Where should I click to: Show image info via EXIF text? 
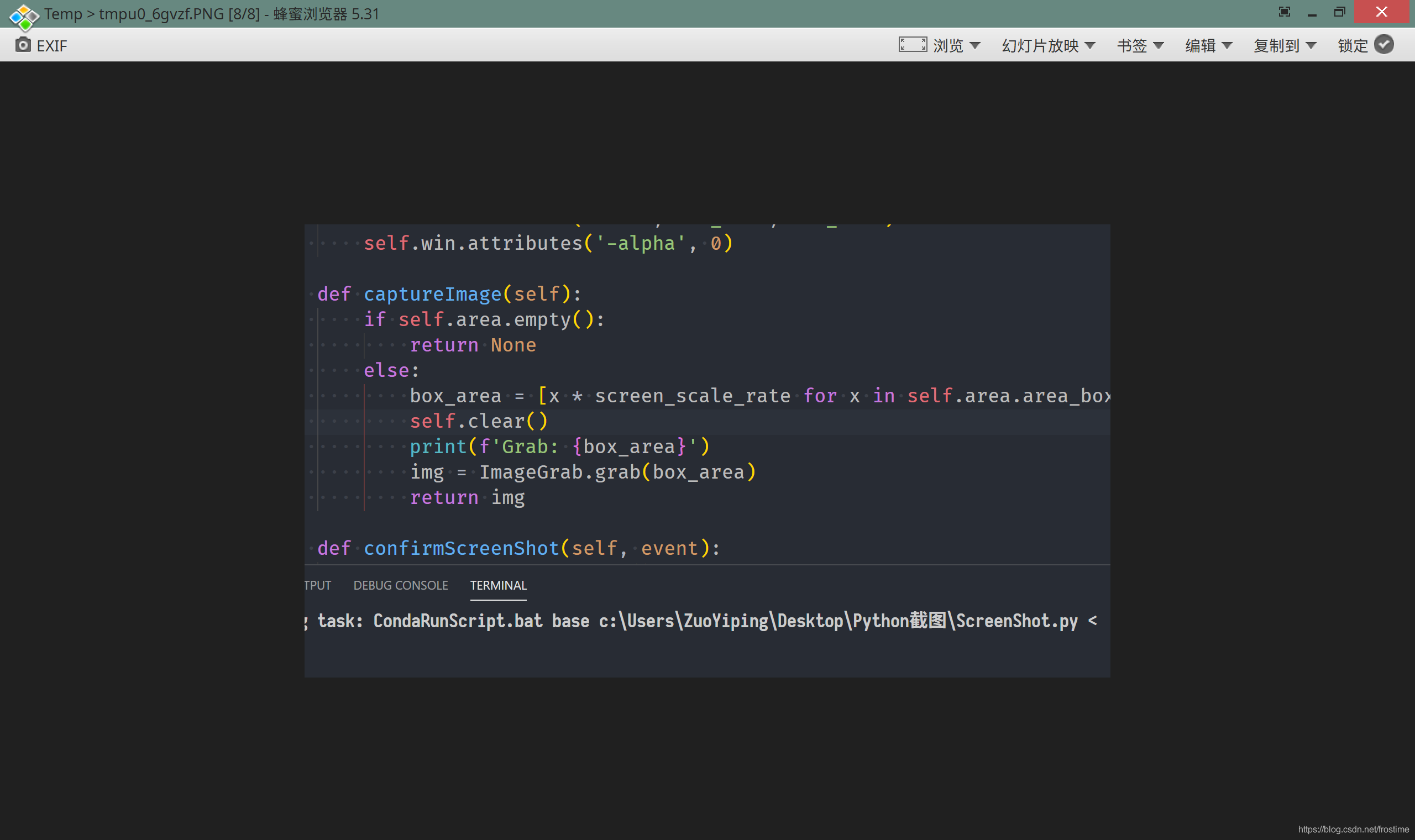coord(51,46)
